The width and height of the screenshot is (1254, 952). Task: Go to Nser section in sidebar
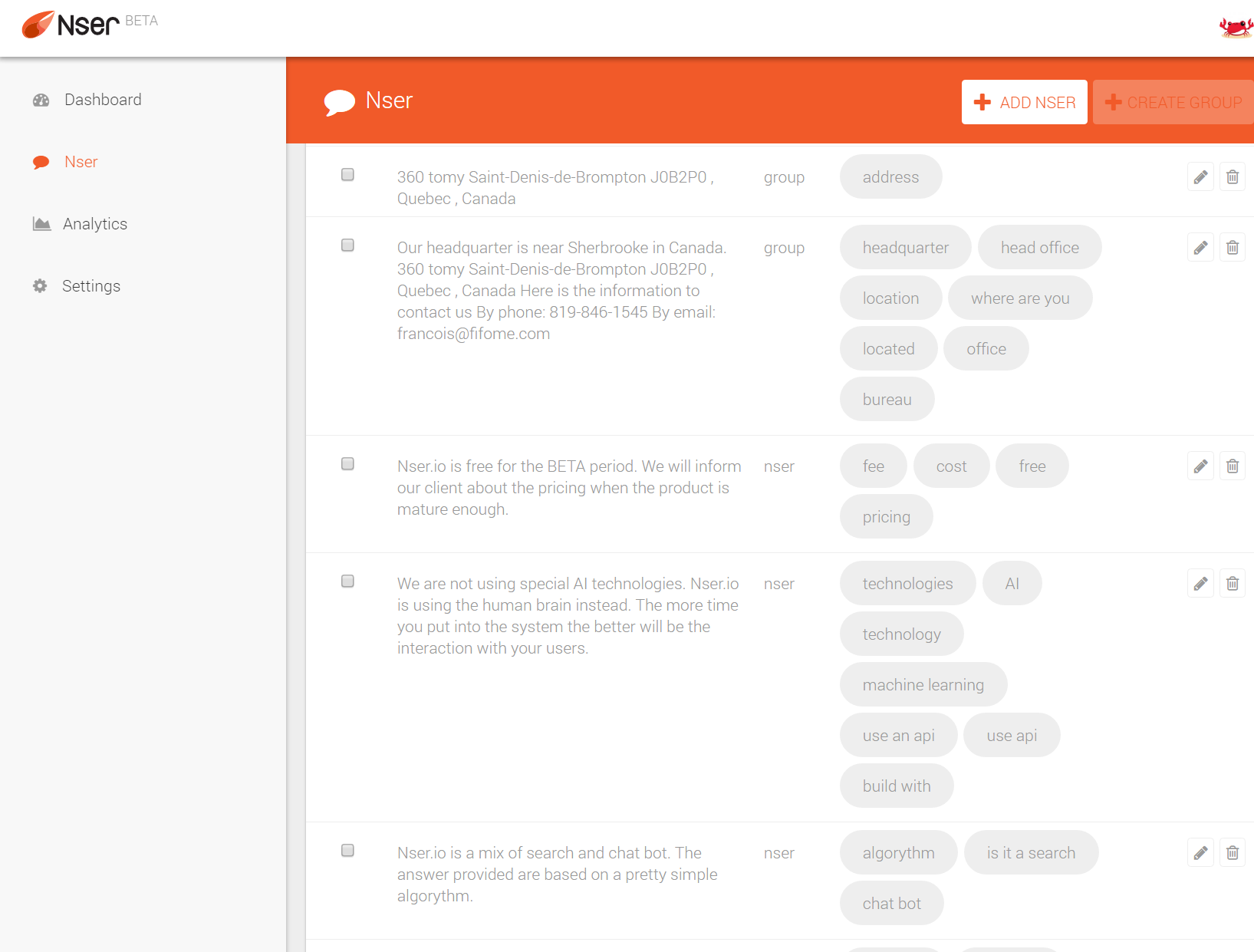tap(81, 162)
